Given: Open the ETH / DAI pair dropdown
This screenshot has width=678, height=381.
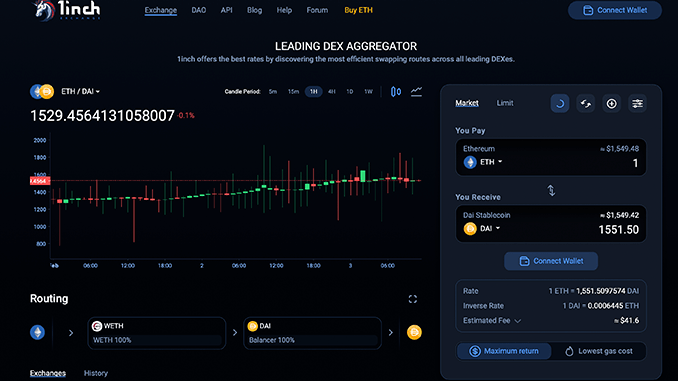Looking at the screenshot, I should [x=80, y=92].
